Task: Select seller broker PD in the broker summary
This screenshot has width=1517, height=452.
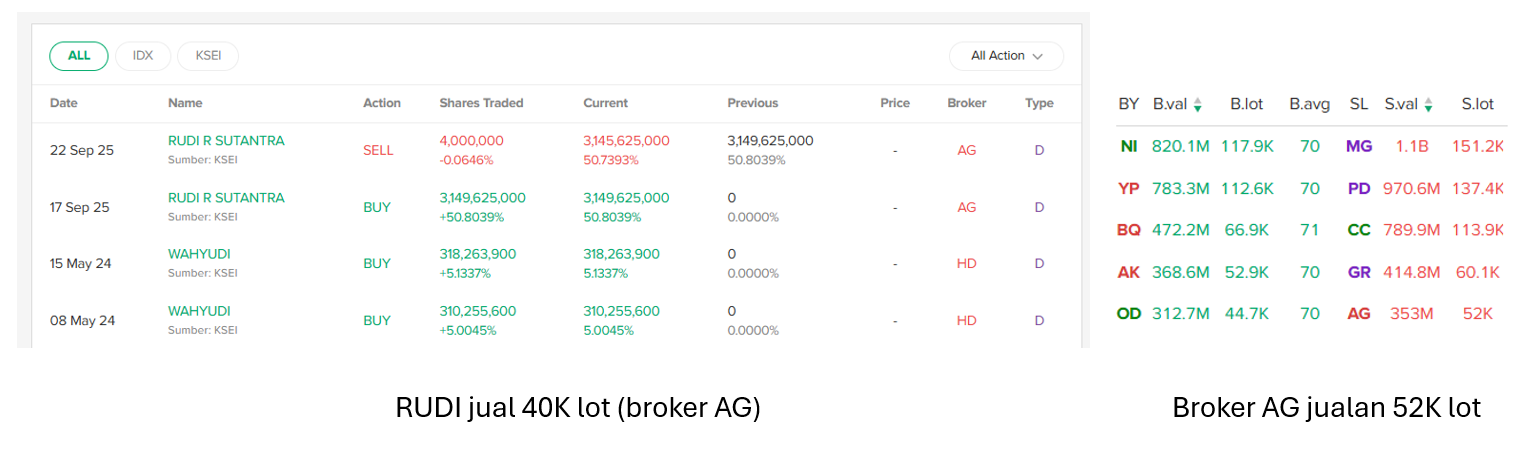Action: (x=1359, y=188)
